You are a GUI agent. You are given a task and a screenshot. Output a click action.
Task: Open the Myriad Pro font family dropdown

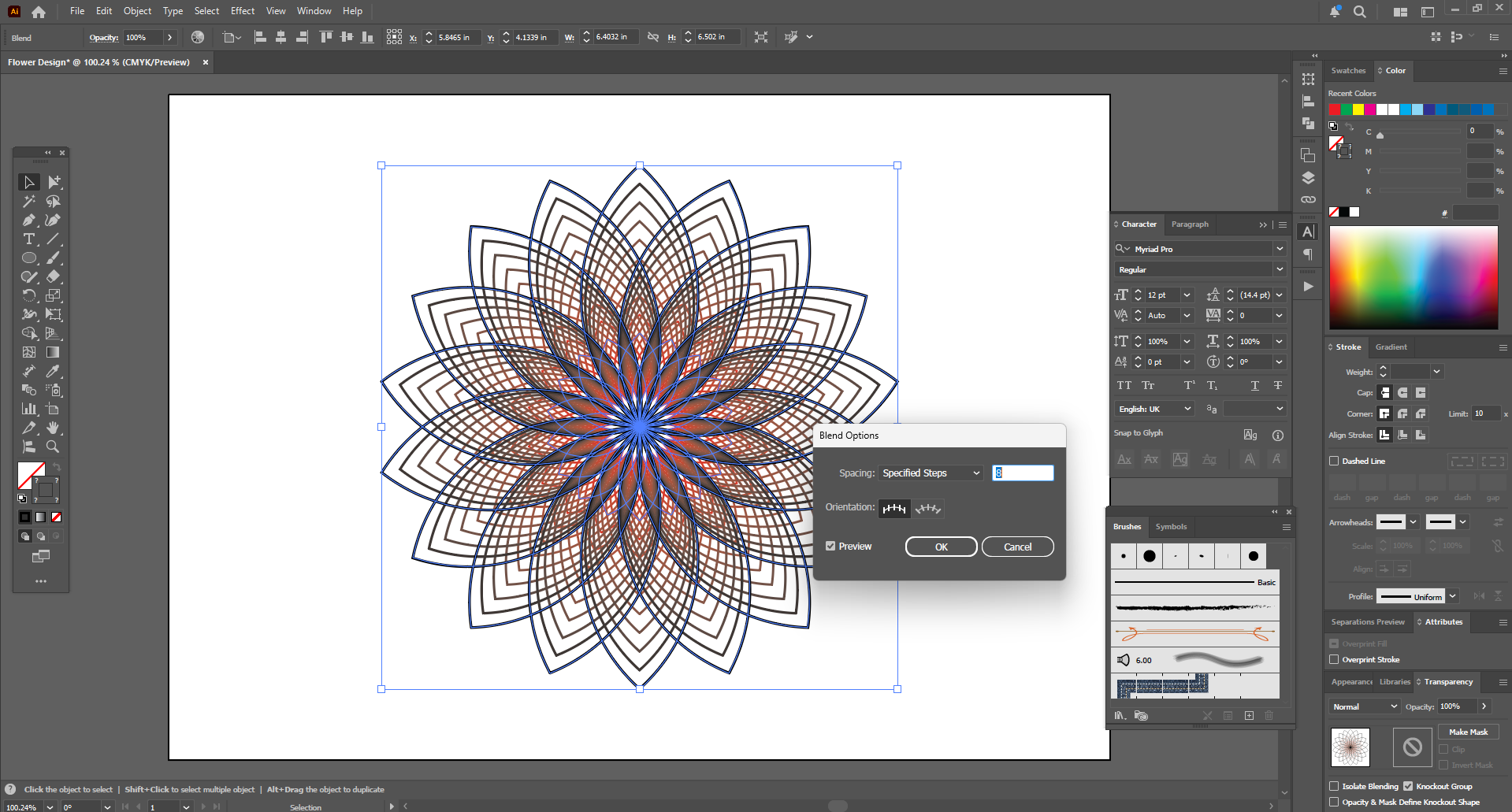tap(1279, 249)
